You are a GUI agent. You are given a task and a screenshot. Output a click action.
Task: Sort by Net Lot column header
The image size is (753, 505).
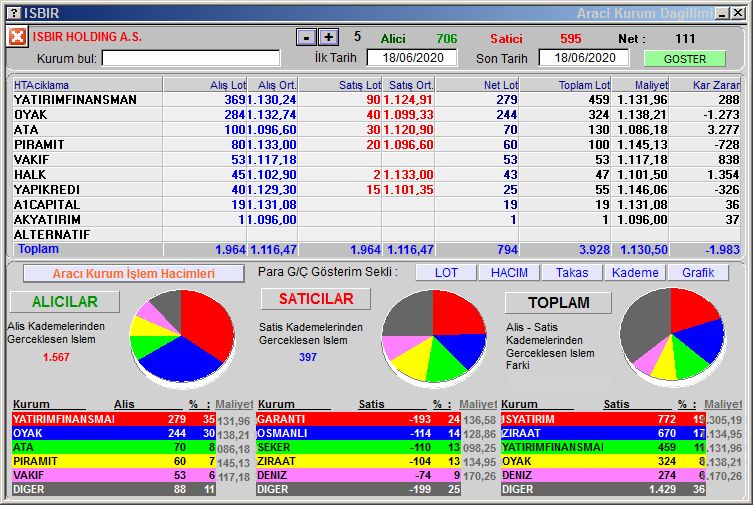point(477,85)
